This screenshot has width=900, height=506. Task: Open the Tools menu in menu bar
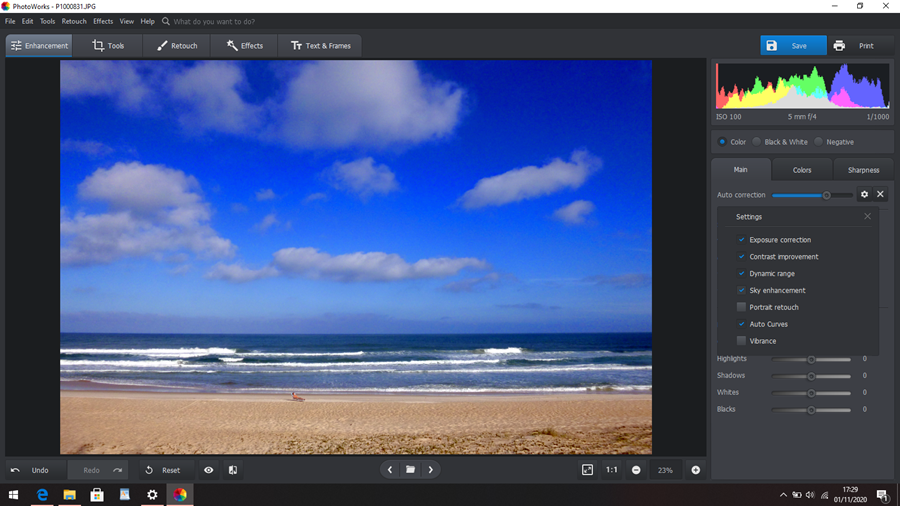(47, 21)
